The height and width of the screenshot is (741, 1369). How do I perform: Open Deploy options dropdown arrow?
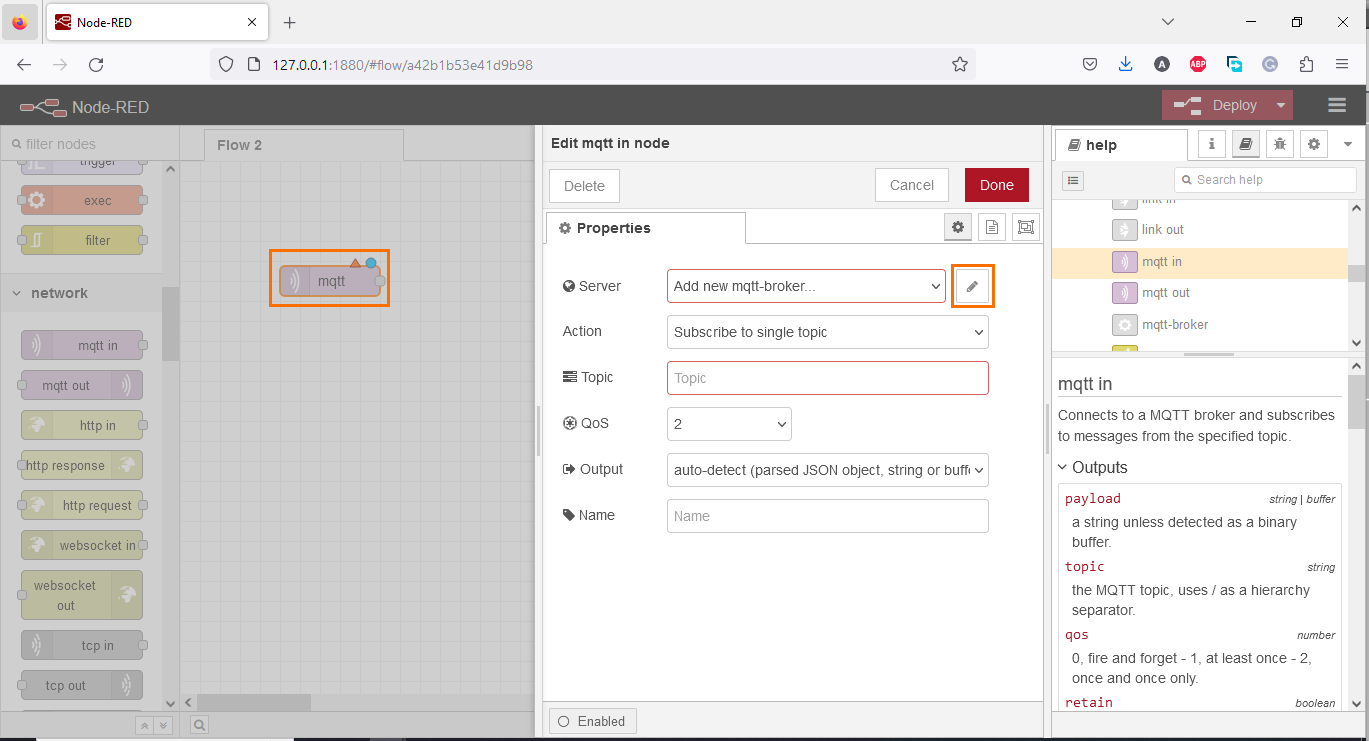tap(1281, 105)
